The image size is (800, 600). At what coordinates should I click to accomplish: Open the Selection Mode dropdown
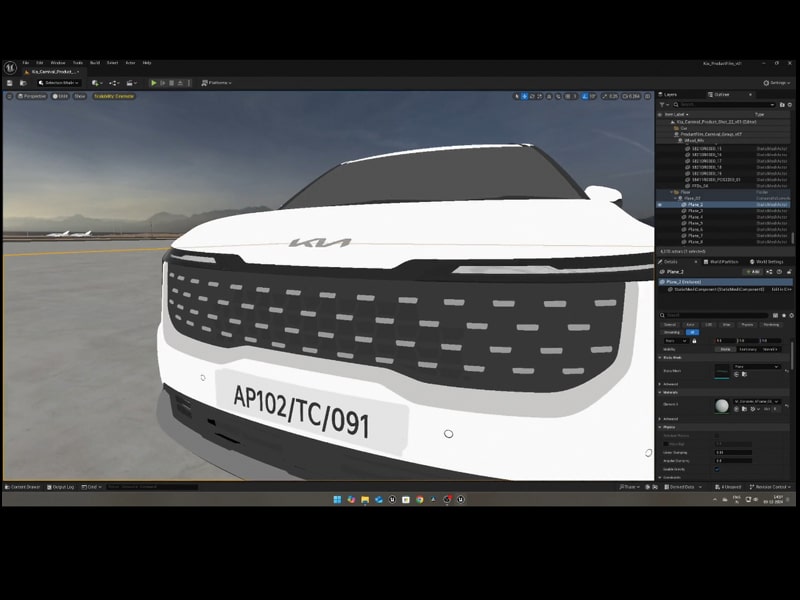(x=61, y=83)
